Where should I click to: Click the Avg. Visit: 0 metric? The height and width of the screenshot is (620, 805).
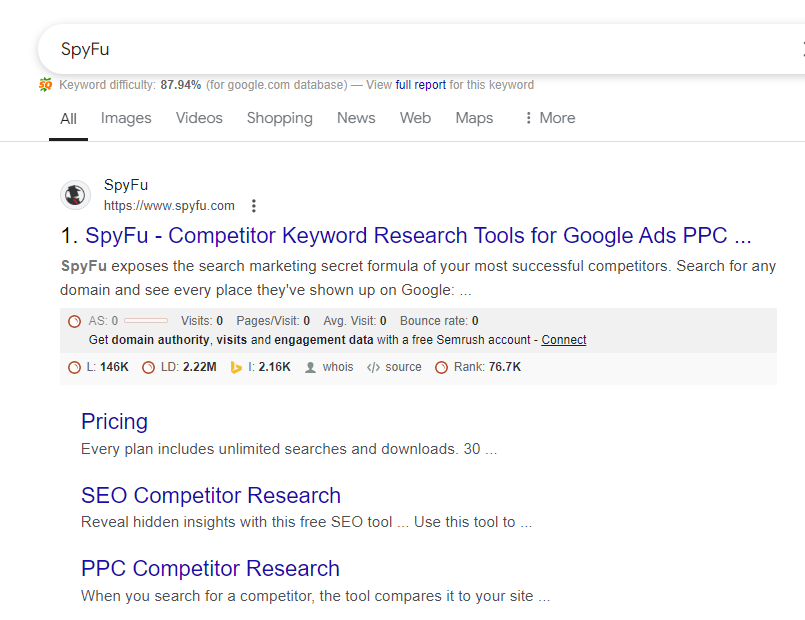pos(355,321)
